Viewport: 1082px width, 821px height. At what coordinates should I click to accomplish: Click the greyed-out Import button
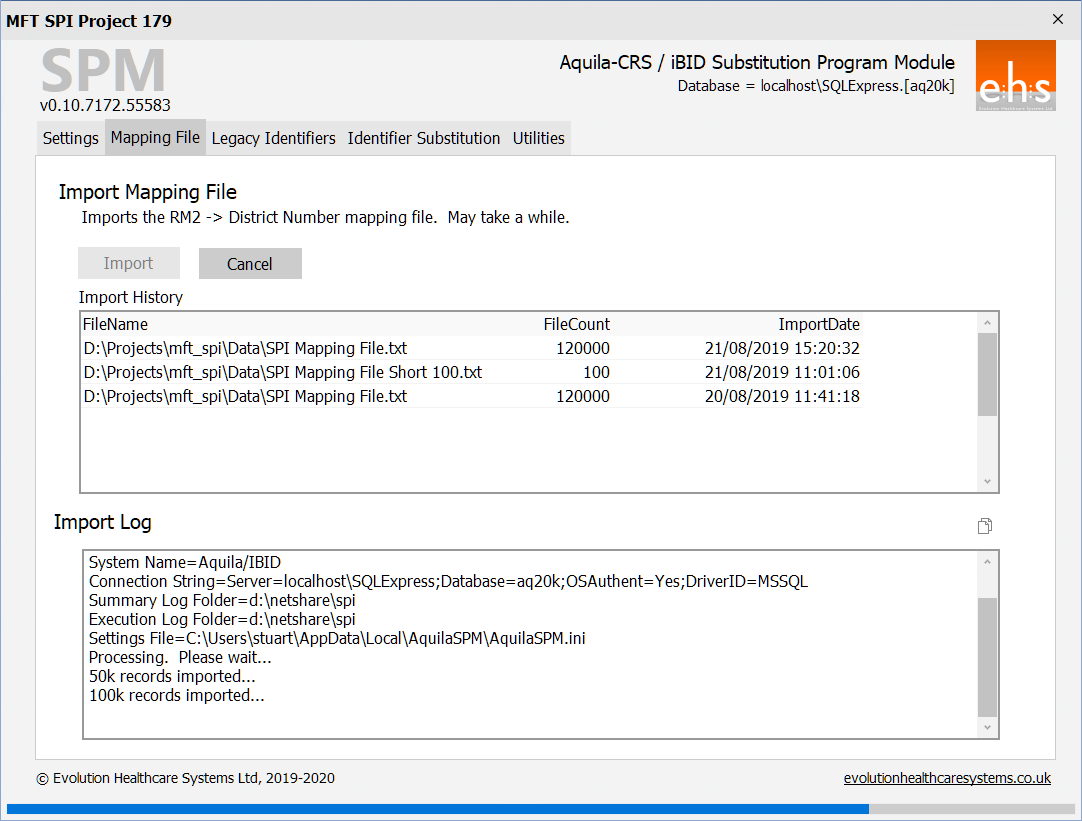pyautogui.click(x=129, y=264)
